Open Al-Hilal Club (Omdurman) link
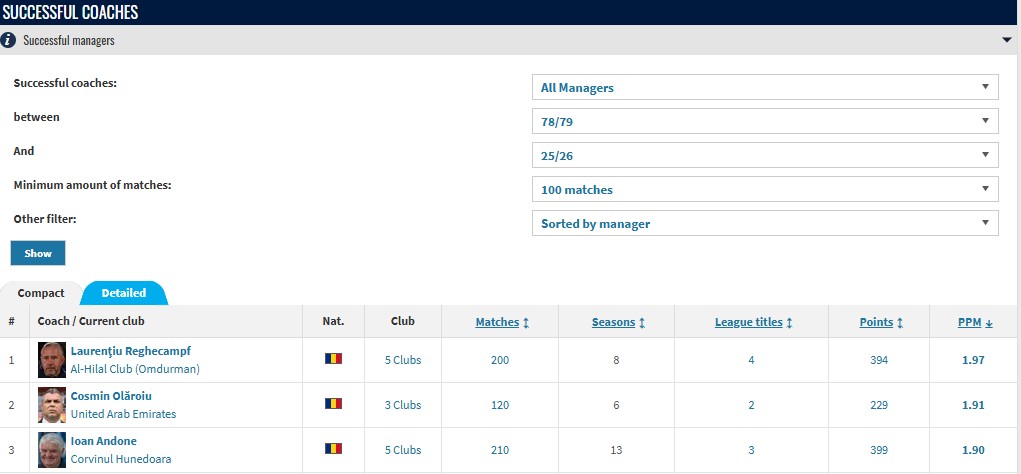 (x=135, y=369)
